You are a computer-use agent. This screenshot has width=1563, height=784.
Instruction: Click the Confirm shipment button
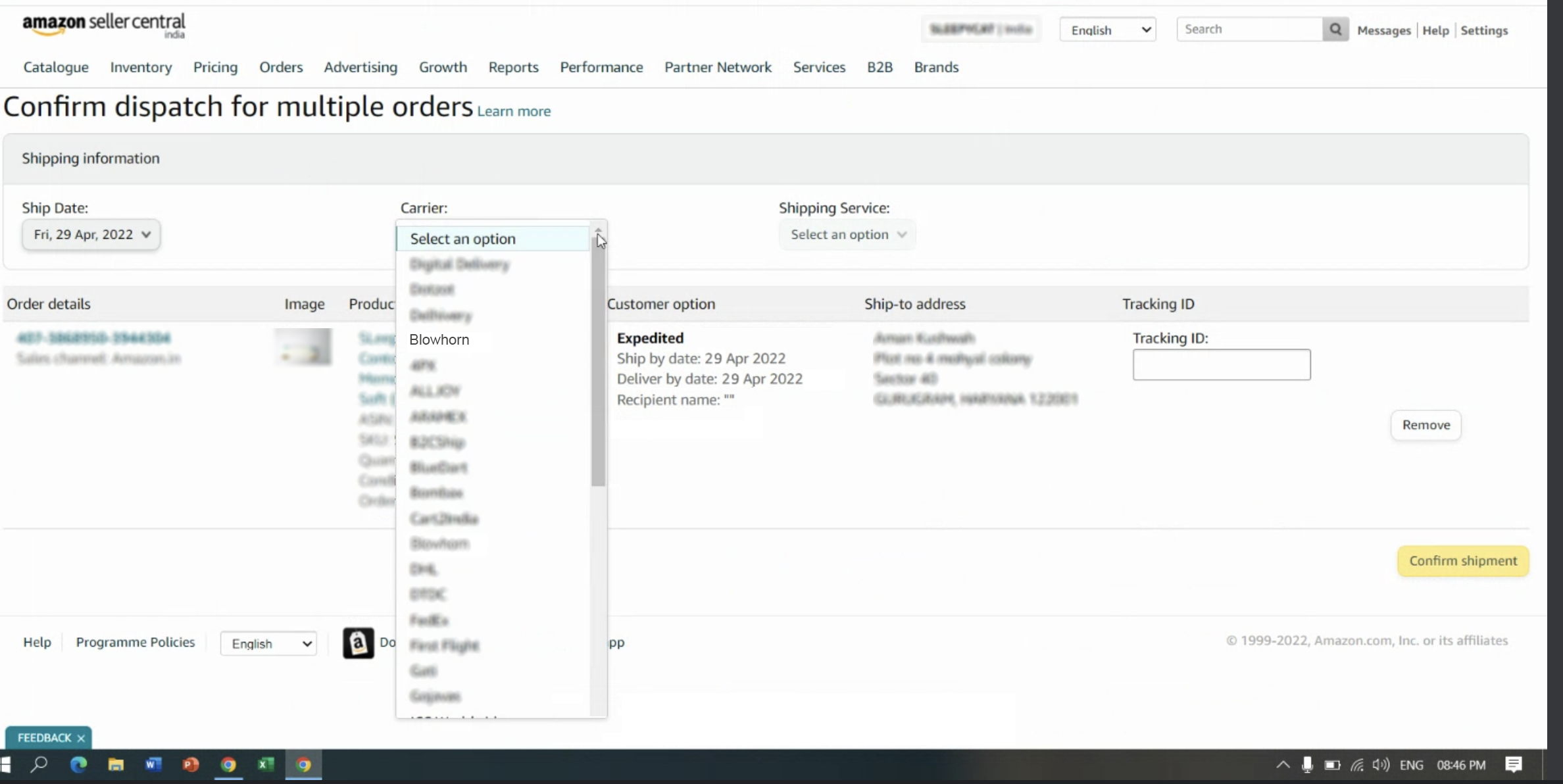[1462, 561]
